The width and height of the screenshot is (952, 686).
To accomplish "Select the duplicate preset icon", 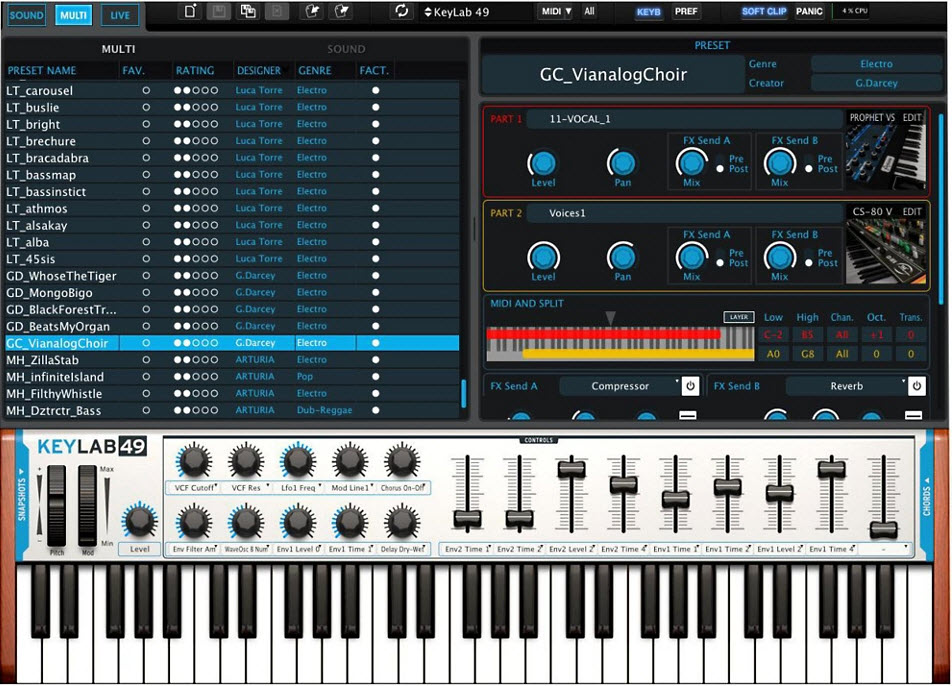I will tap(248, 11).
